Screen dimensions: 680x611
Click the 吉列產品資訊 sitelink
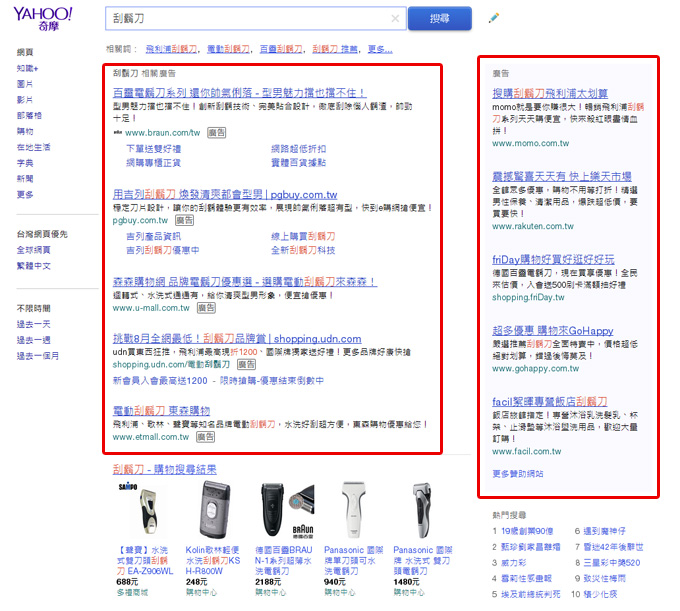click(x=154, y=237)
